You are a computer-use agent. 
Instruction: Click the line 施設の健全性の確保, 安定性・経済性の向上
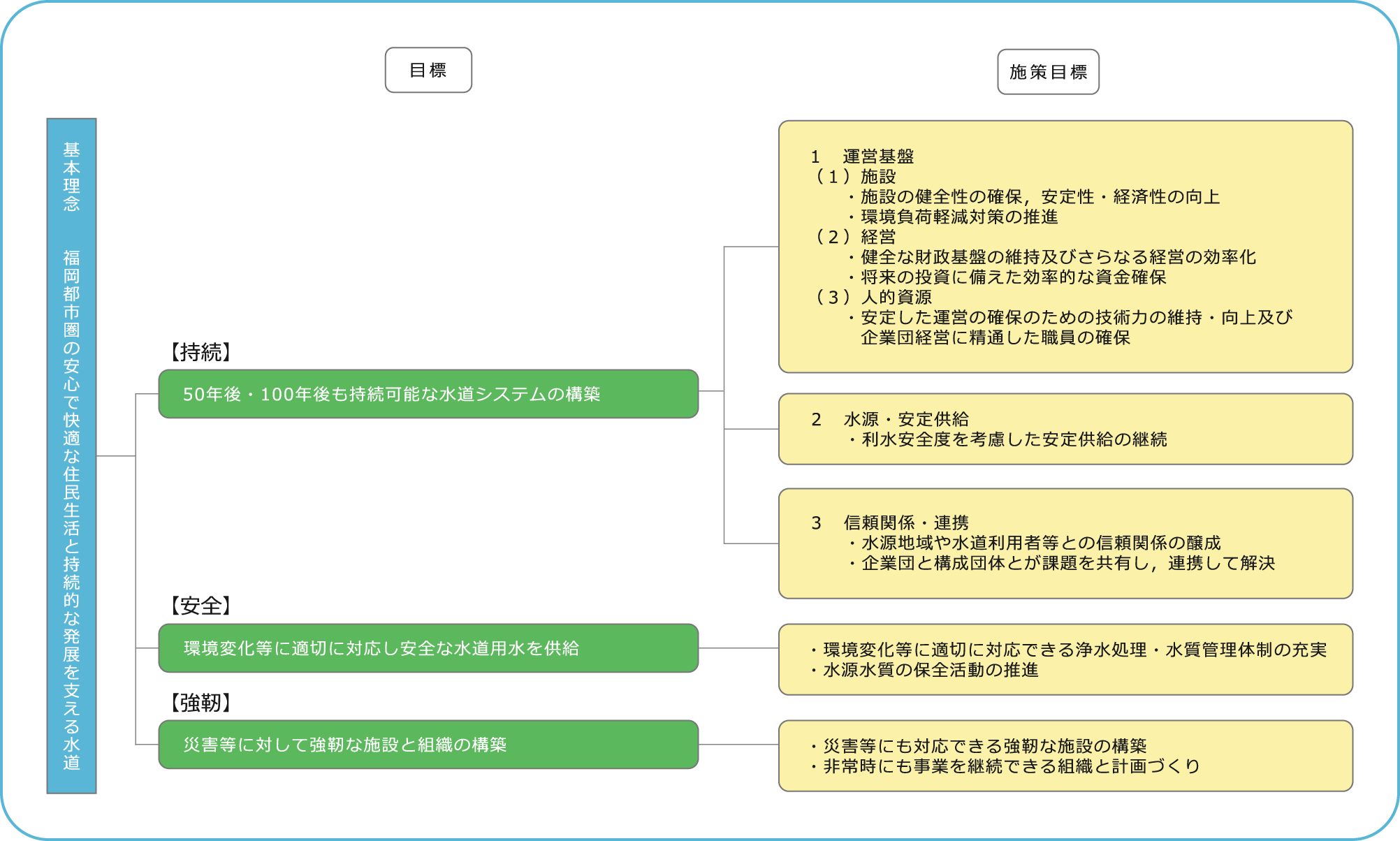1034,197
